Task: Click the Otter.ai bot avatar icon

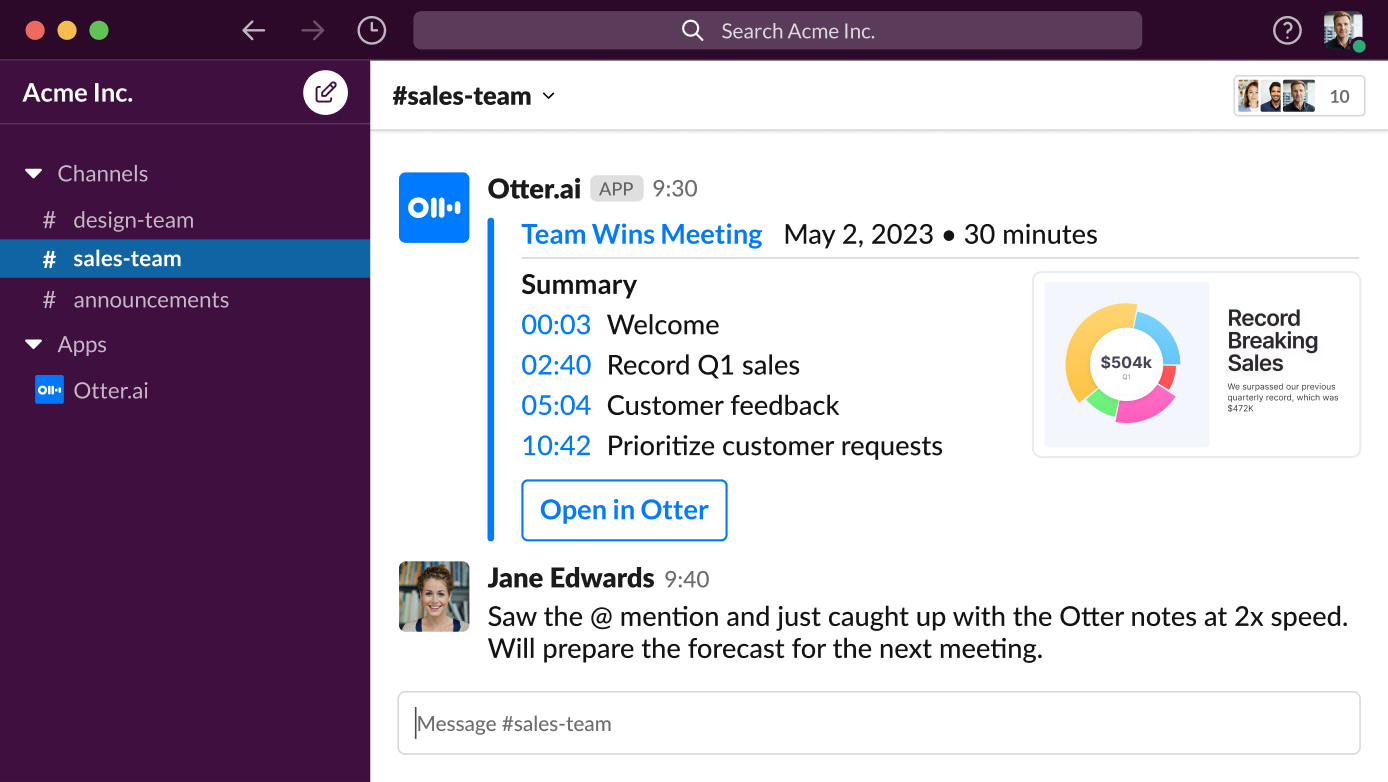Action: pyautogui.click(x=434, y=207)
